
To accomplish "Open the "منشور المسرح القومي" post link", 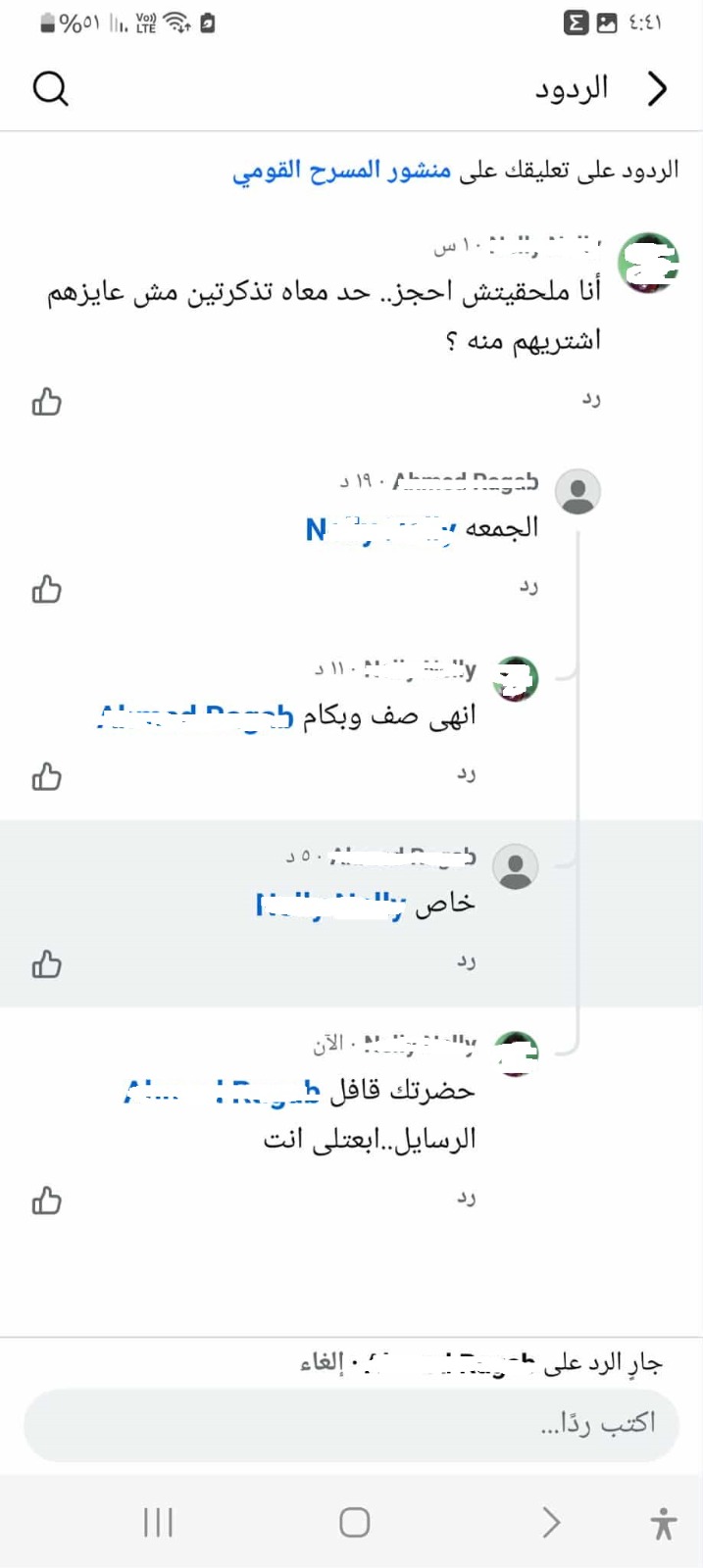I will tap(341, 171).
